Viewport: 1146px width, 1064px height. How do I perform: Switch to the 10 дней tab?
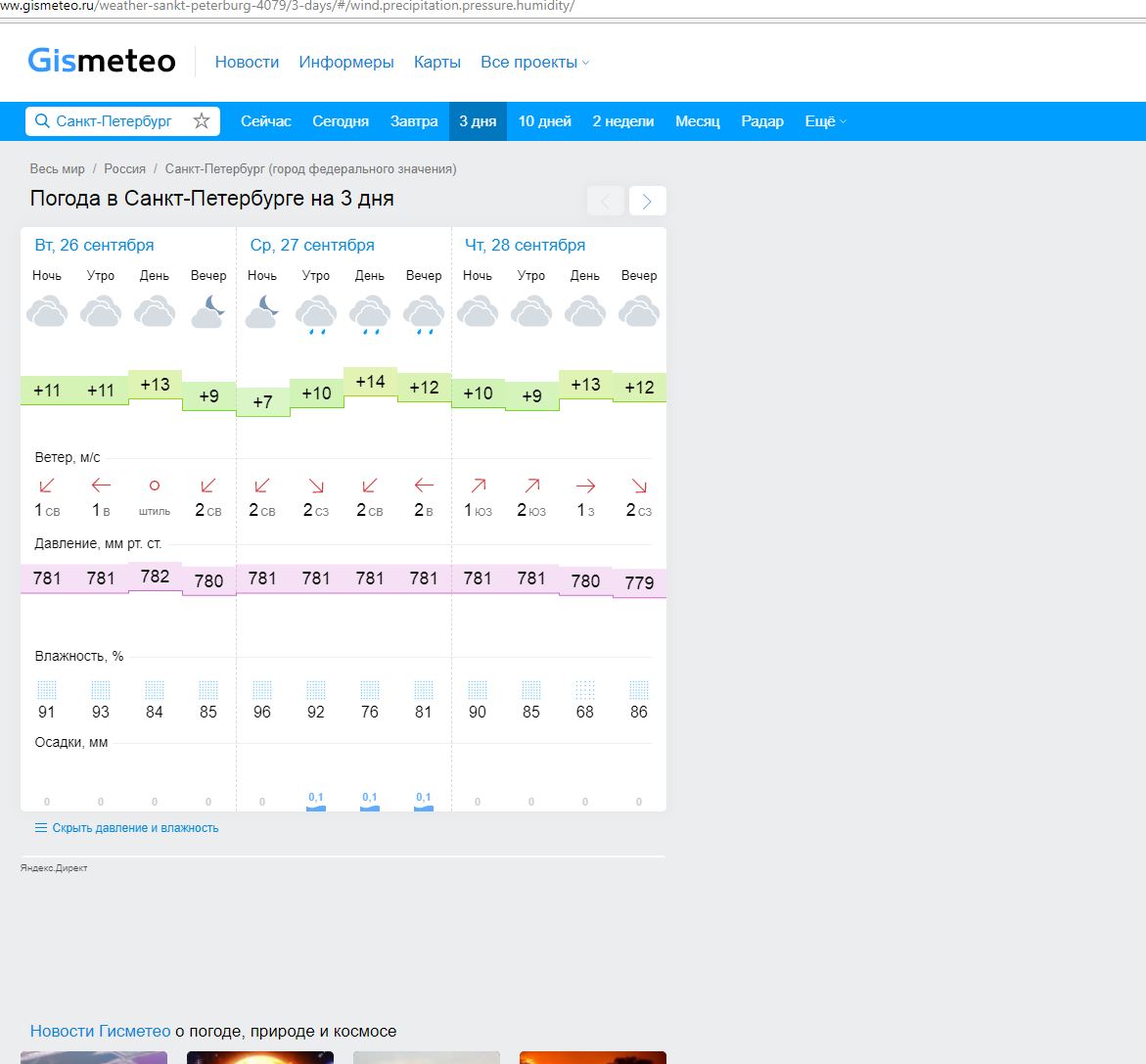(x=543, y=120)
